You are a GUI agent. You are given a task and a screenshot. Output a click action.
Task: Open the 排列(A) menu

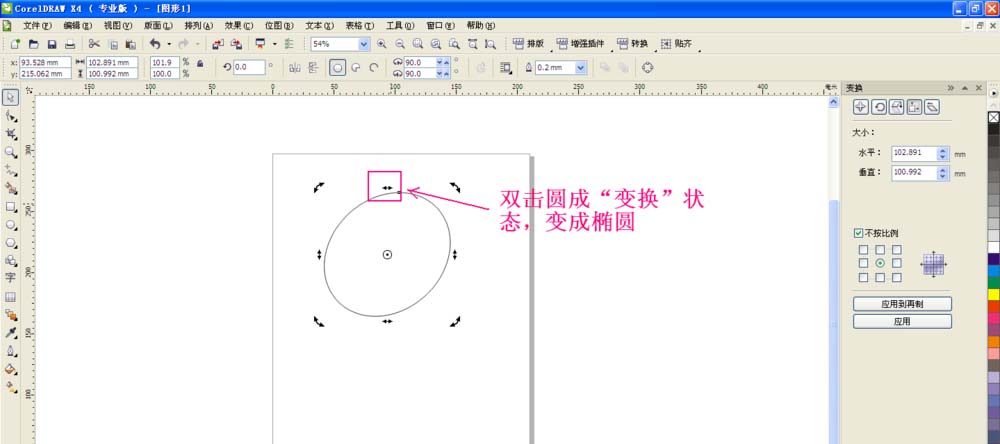[199, 26]
